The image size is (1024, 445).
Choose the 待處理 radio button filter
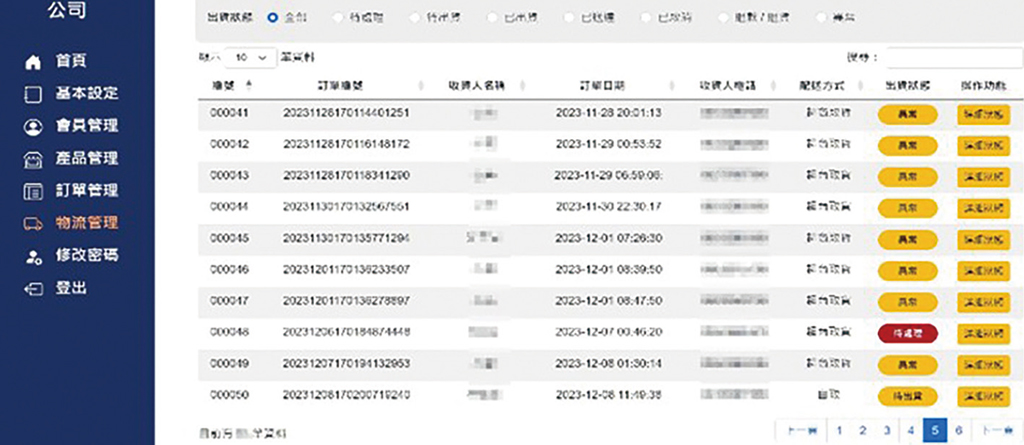pyautogui.click(x=336, y=18)
